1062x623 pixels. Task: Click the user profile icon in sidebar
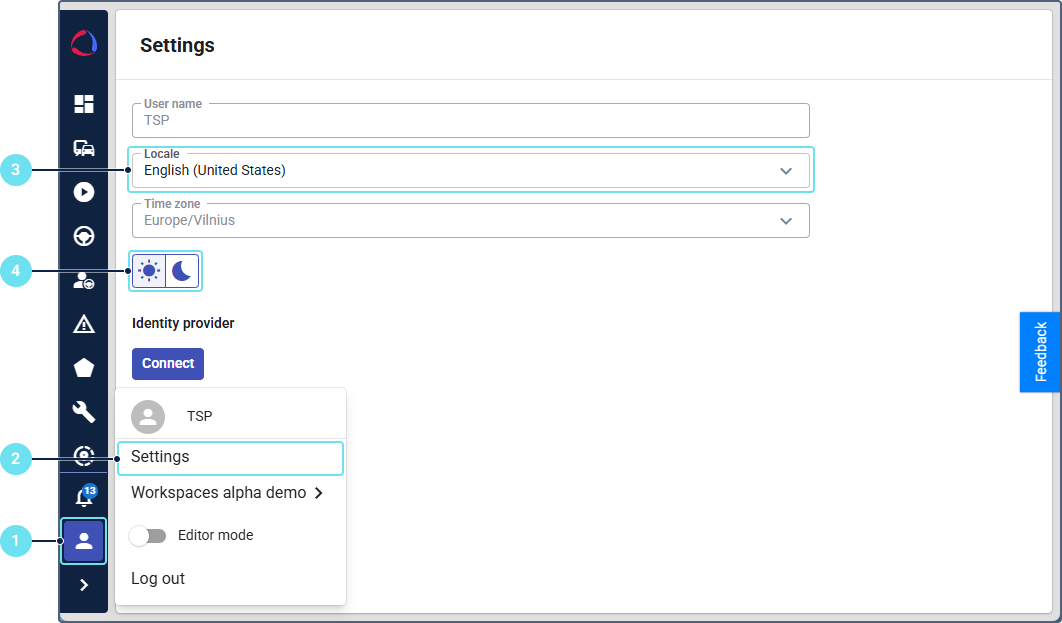84,541
